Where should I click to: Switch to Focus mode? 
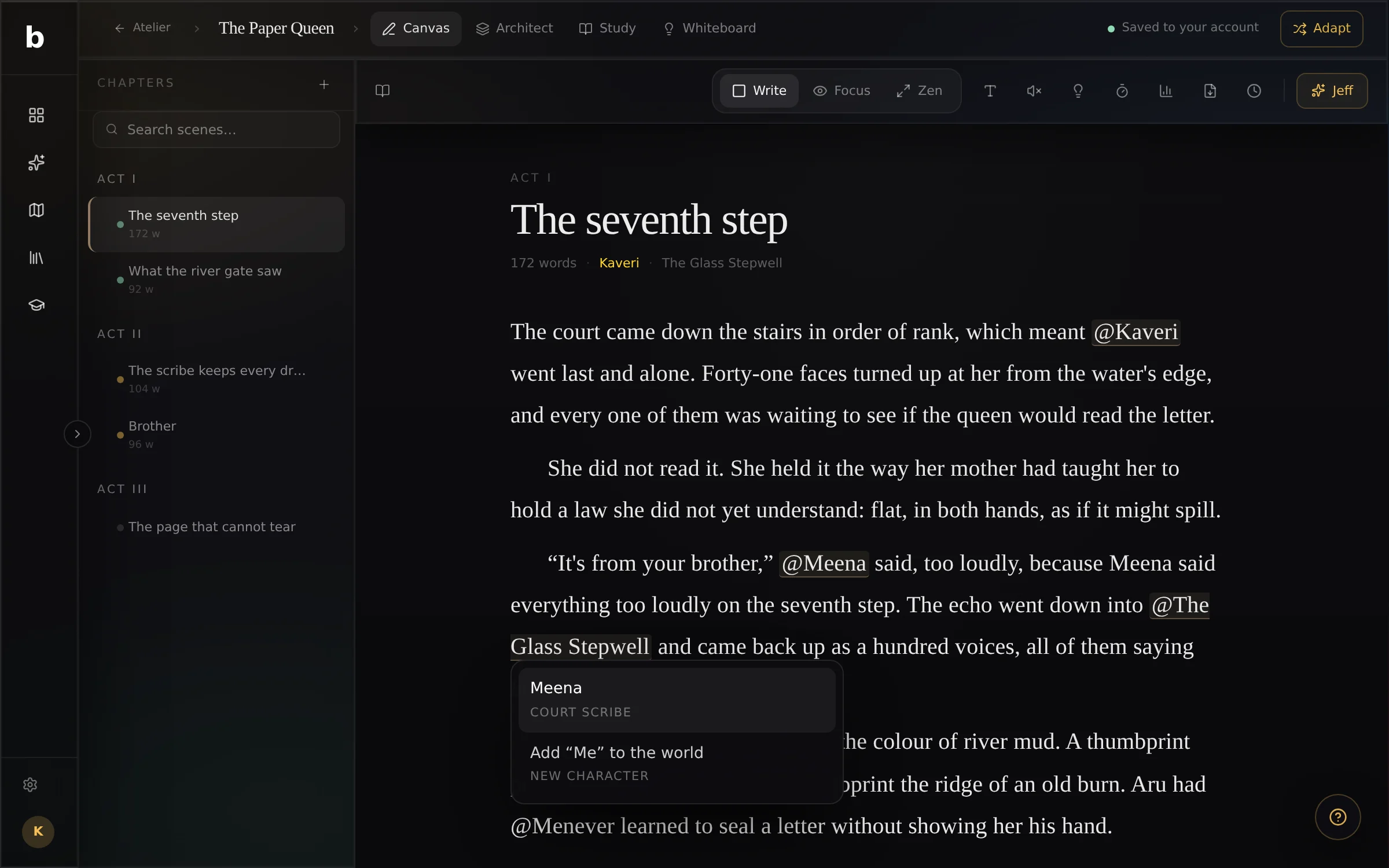(842, 91)
